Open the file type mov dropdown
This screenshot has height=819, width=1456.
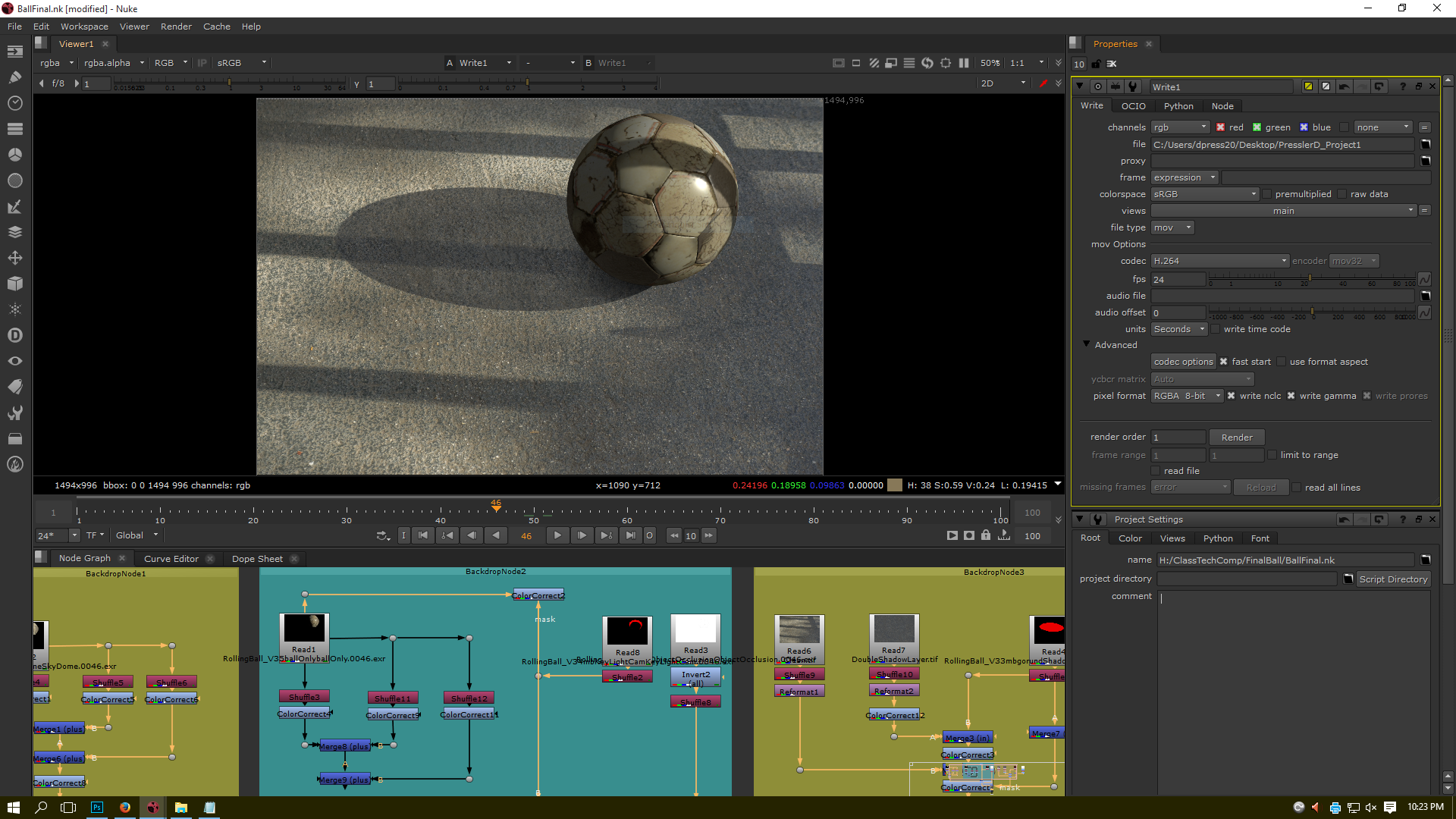[1172, 227]
